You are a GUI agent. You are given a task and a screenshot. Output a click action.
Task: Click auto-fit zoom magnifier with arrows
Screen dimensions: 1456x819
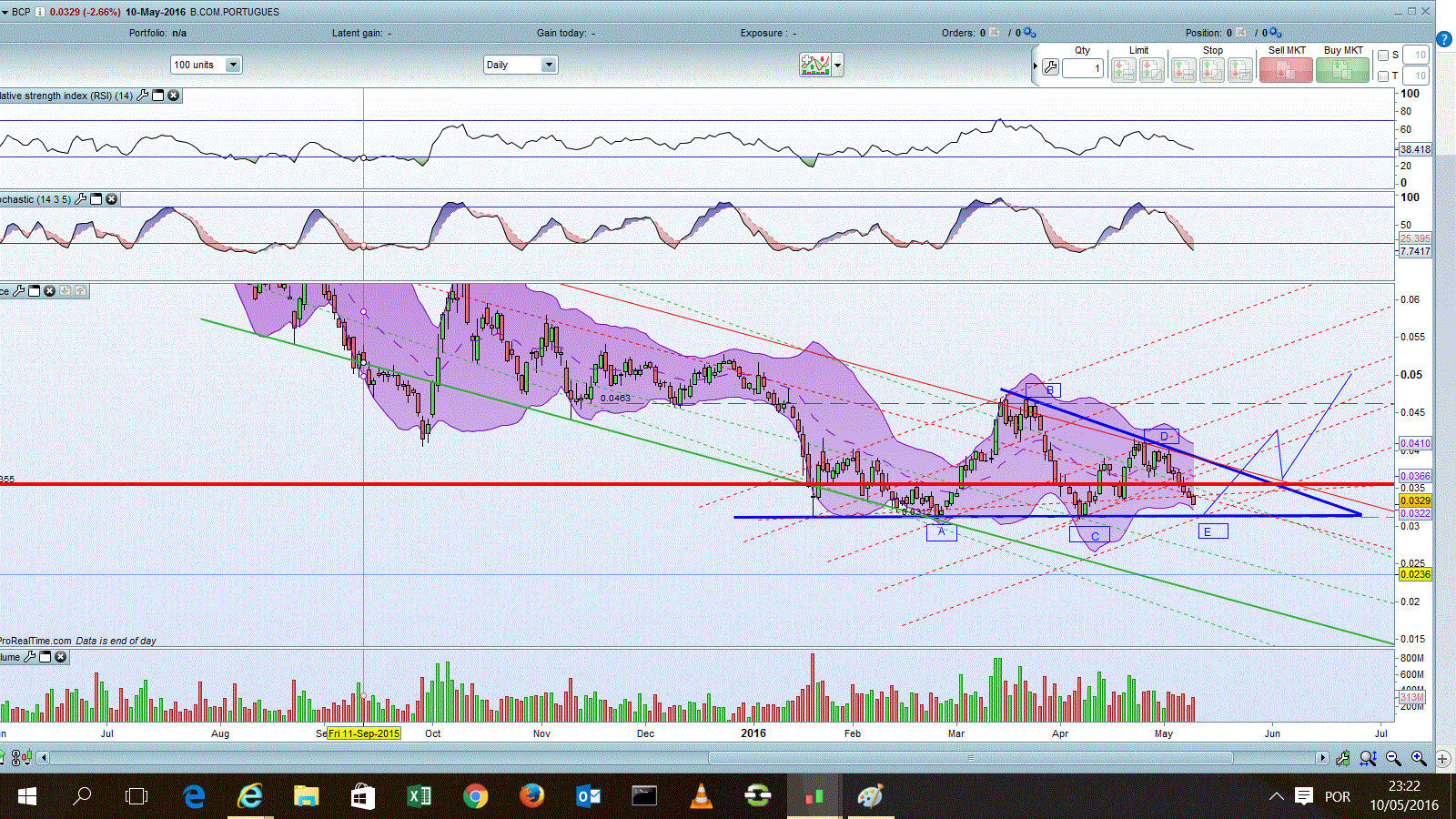point(1368,758)
